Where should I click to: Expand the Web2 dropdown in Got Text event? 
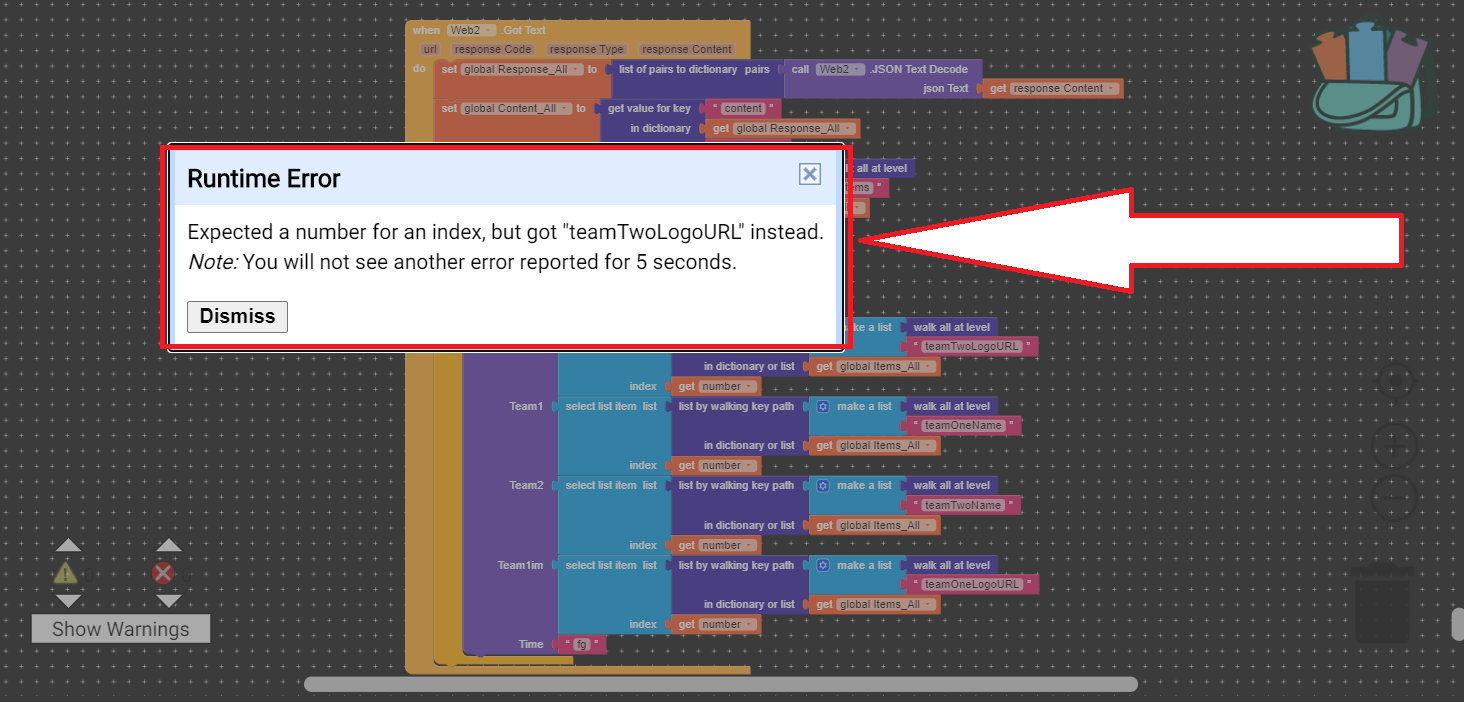(x=490, y=30)
